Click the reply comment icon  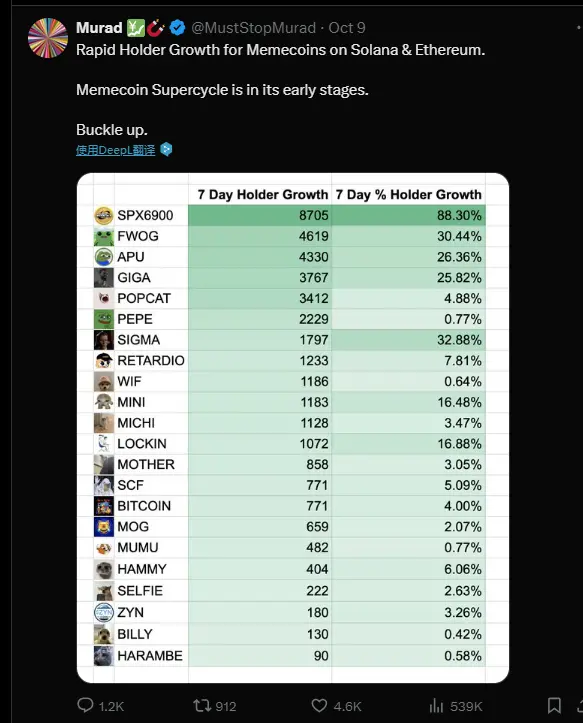tap(85, 705)
